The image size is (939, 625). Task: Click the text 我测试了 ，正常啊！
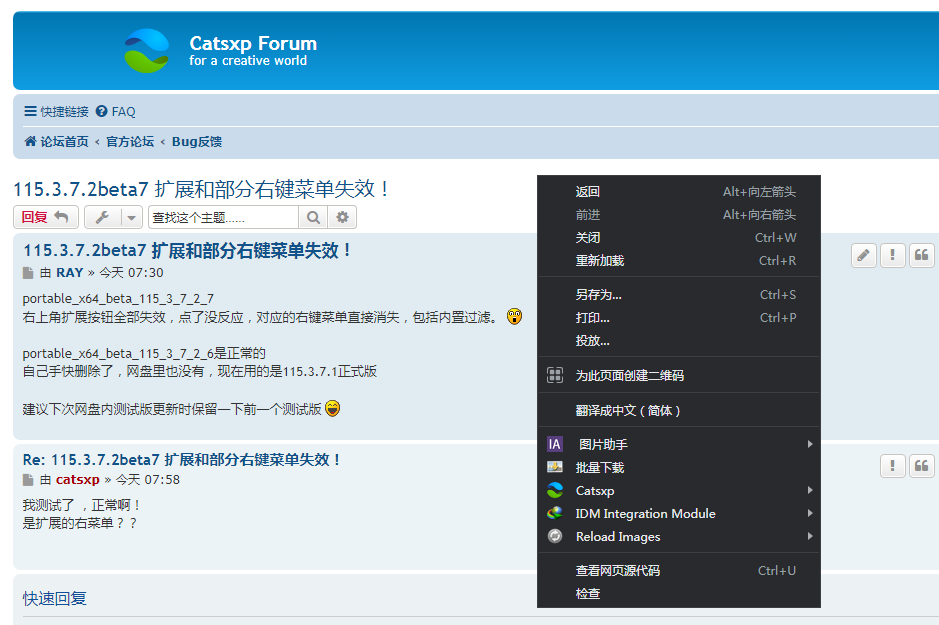(81, 505)
